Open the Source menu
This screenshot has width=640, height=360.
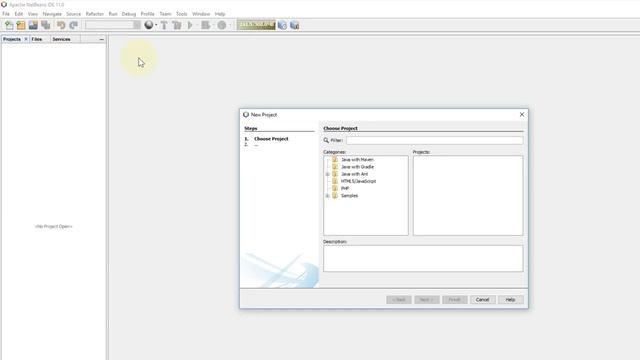pos(73,14)
